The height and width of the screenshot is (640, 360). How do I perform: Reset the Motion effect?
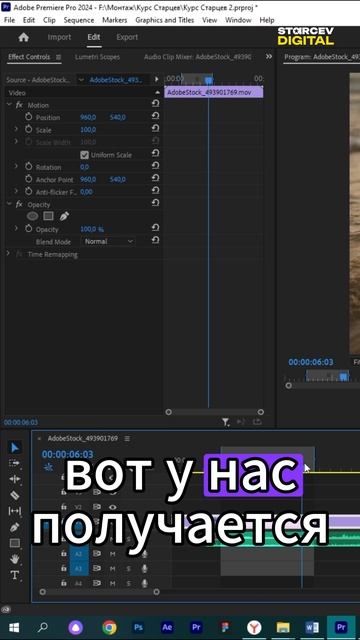coord(155,104)
